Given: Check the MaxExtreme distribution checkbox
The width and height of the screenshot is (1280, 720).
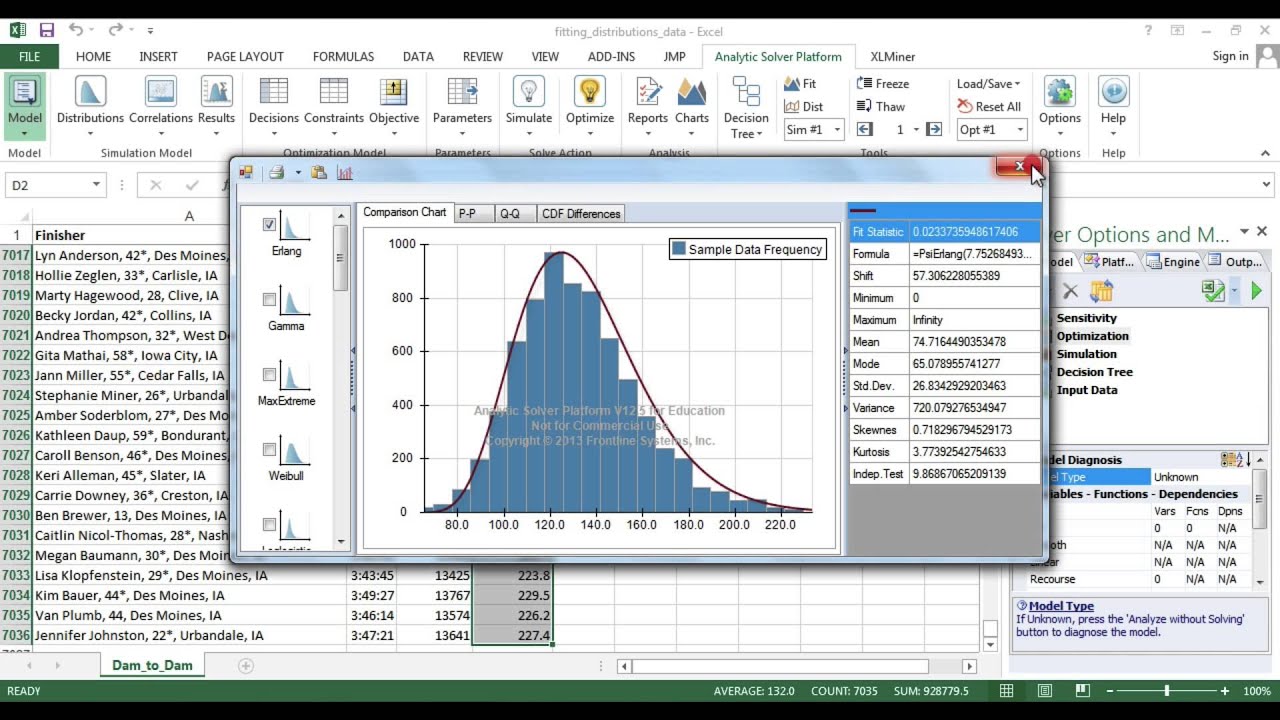Looking at the screenshot, I should coord(269,374).
